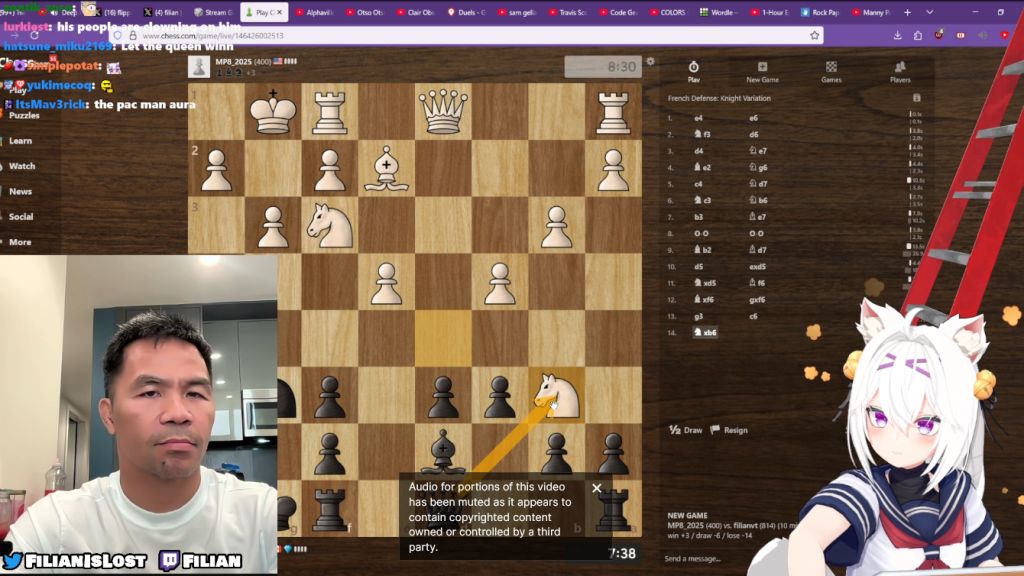Switch to the Alphaville browser tab
The height and width of the screenshot is (576, 1024).
[x=314, y=12]
